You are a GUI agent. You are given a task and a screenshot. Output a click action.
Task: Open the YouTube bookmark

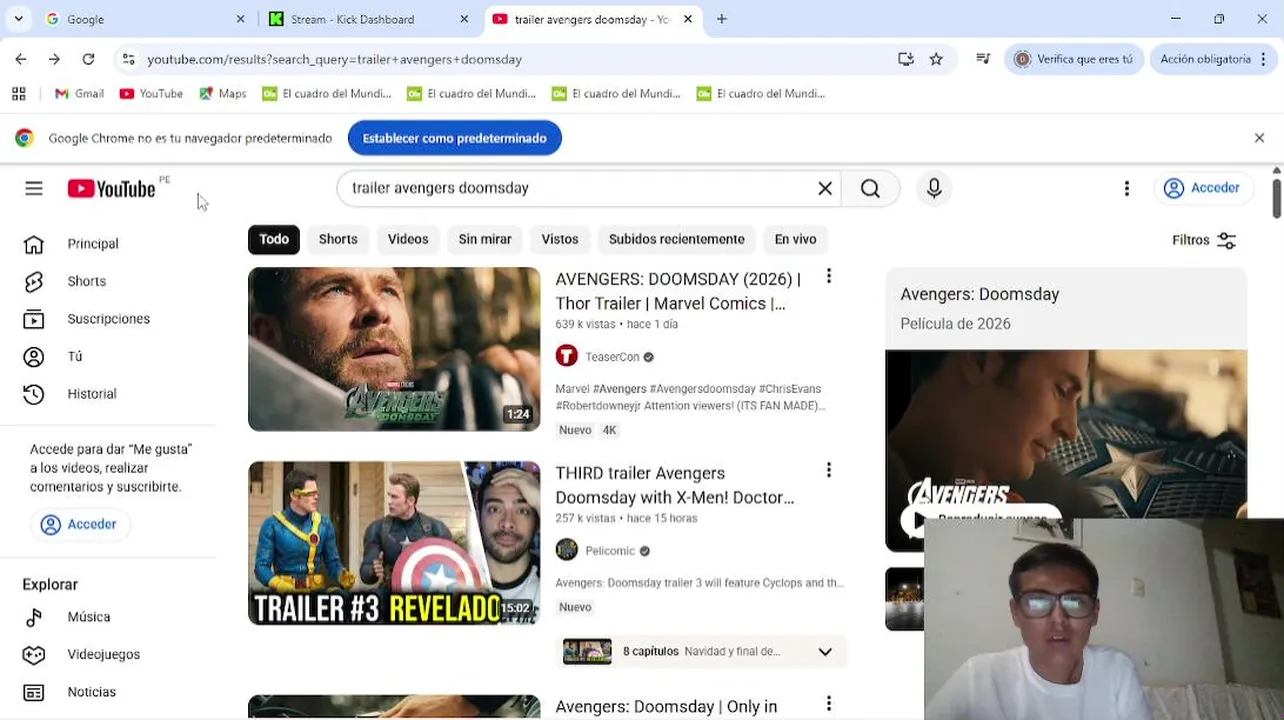151,93
